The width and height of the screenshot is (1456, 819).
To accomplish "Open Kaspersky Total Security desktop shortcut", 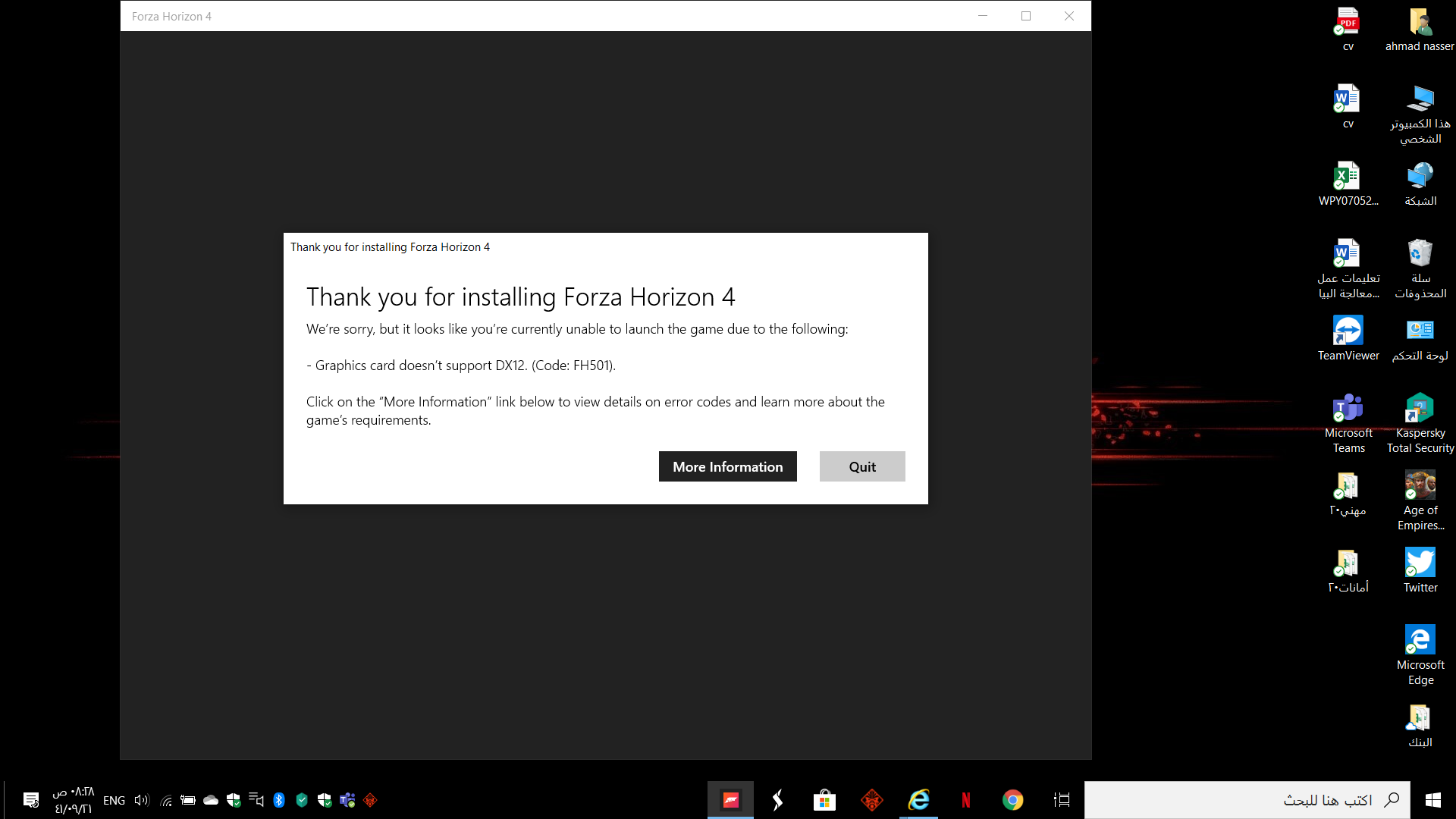I will pyautogui.click(x=1420, y=423).
